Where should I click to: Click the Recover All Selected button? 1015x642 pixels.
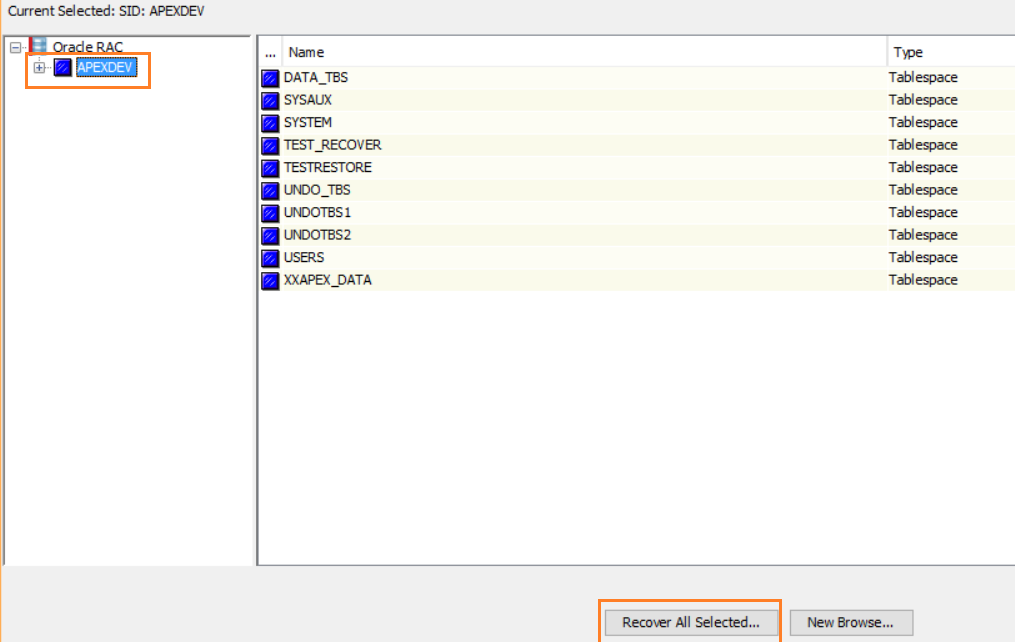pyautogui.click(x=690, y=621)
